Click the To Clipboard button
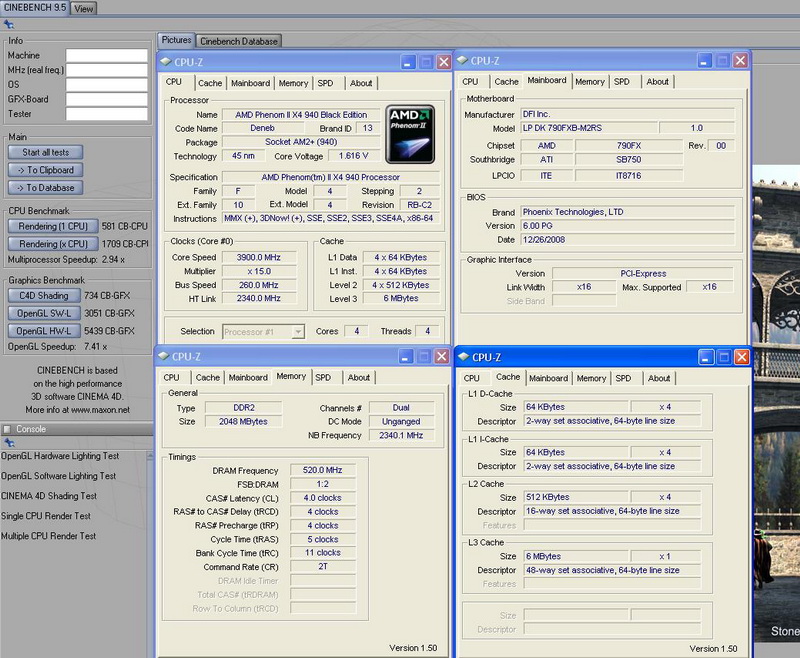This screenshot has height=658, width=800. click(x=46, y=170)
